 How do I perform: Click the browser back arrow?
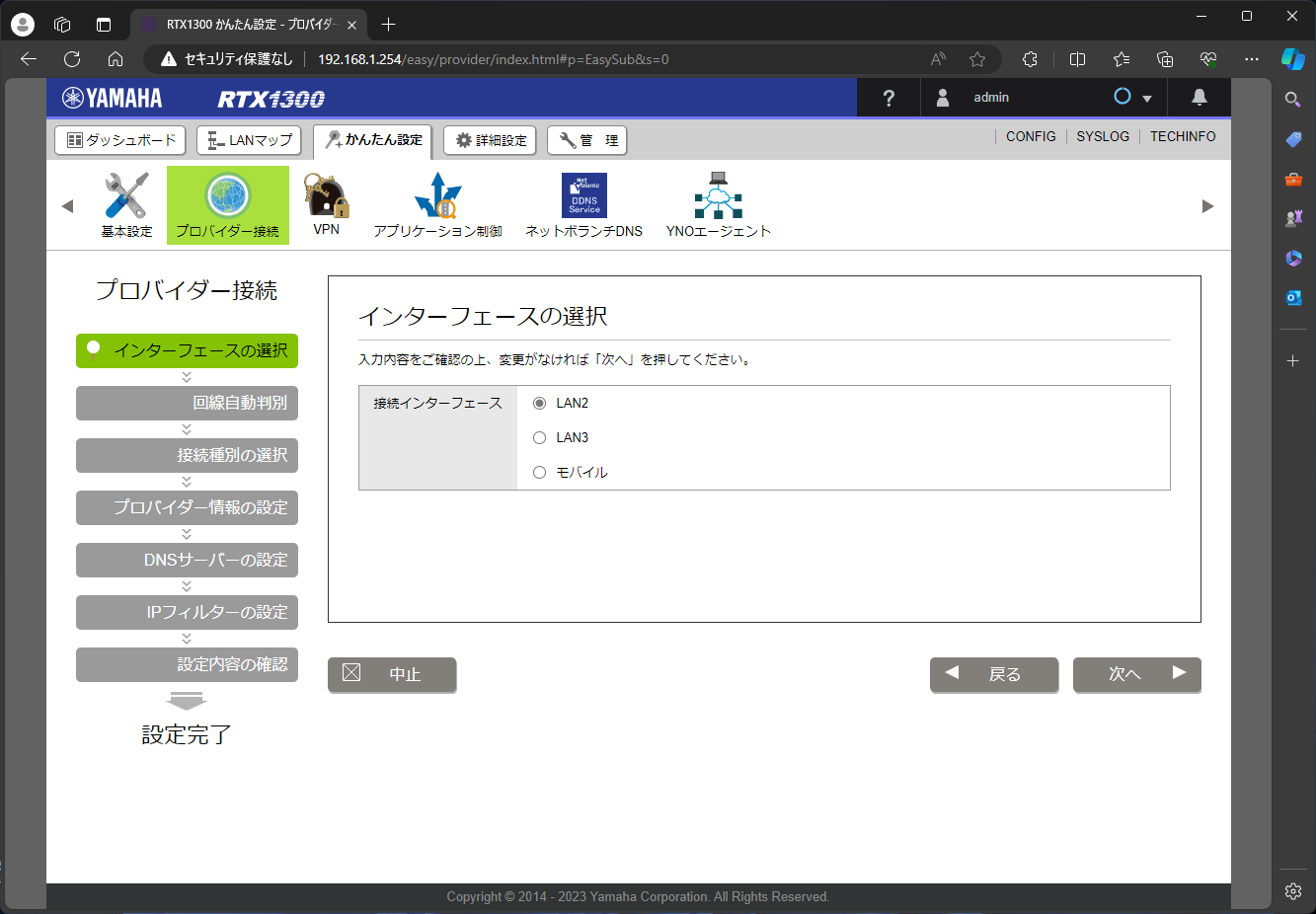29,59
